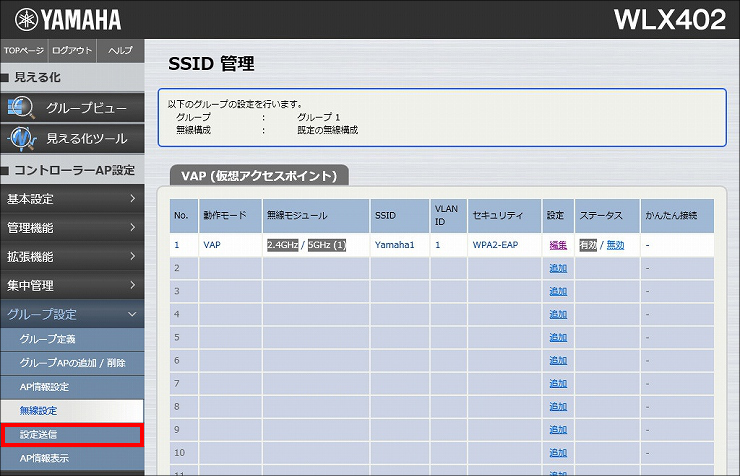The image size is (740, 476).
Task: Open ヘルプ in top menu
Action: click(x=120, y=50)
